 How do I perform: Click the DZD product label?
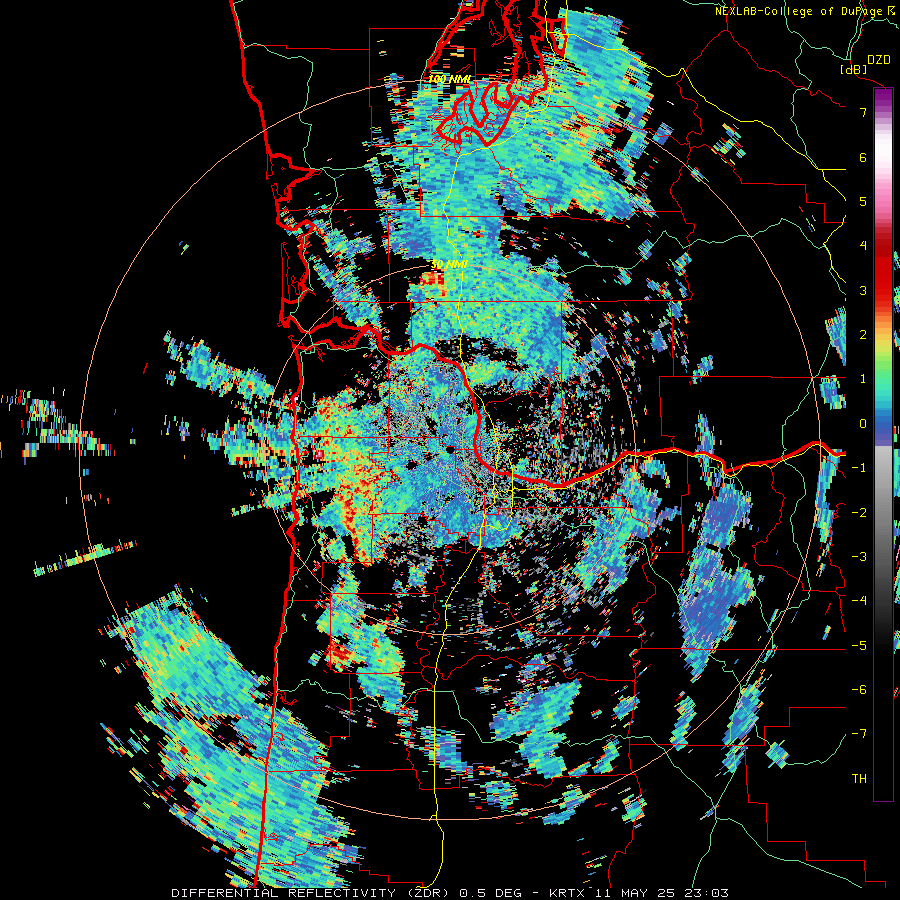(878, 60)
